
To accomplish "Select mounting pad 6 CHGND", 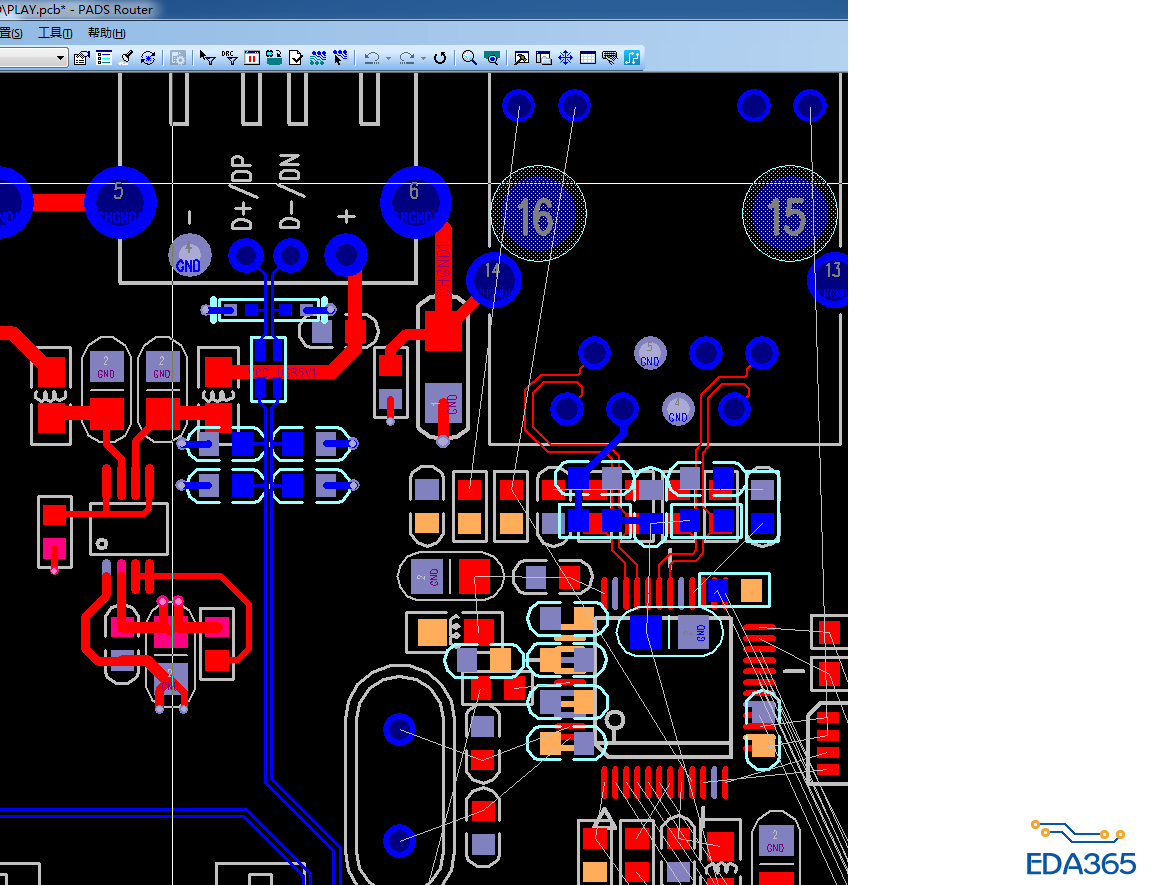I will pyautogui.click(x=416, y=203).
